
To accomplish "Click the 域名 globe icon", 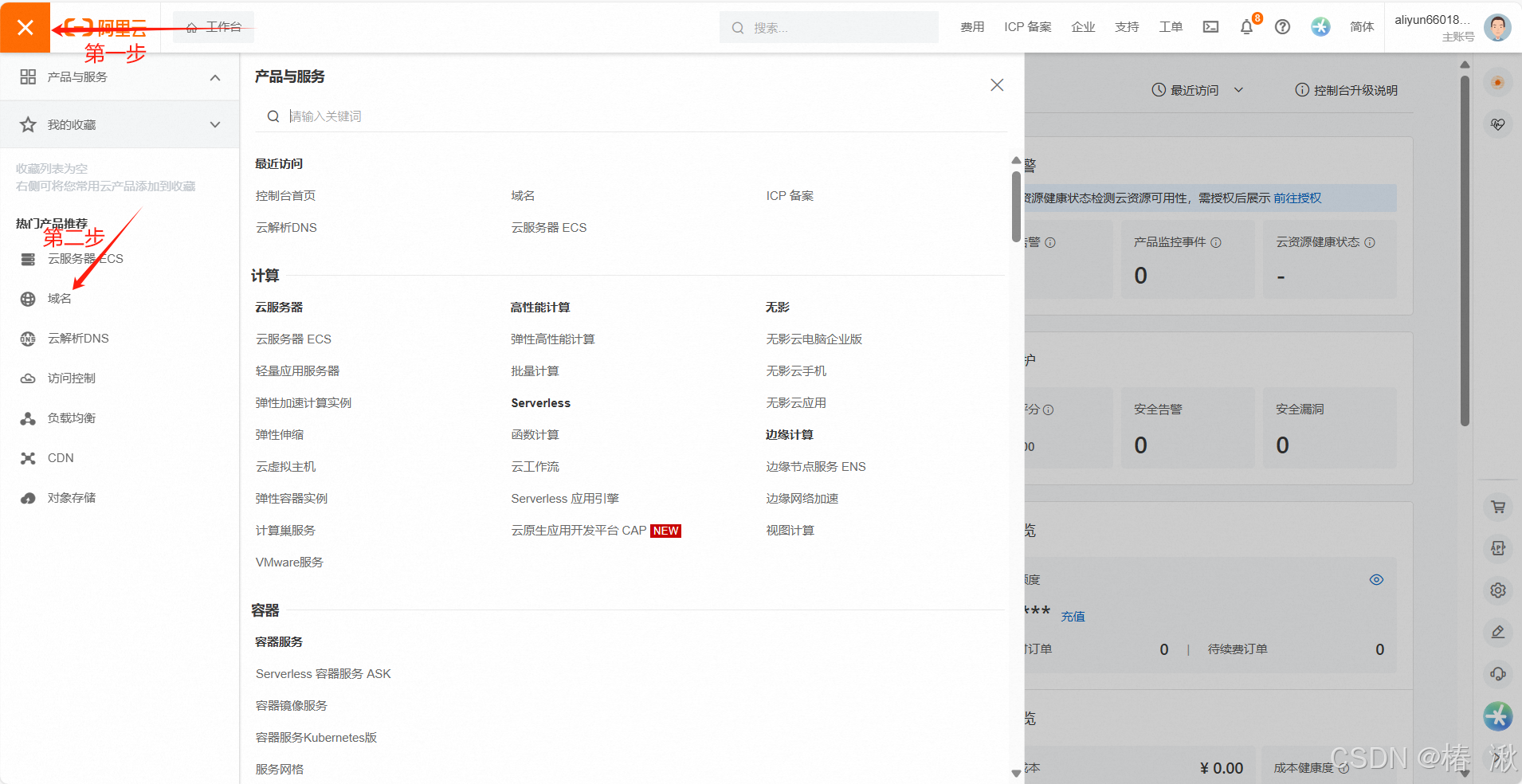I will click(28, 299).
